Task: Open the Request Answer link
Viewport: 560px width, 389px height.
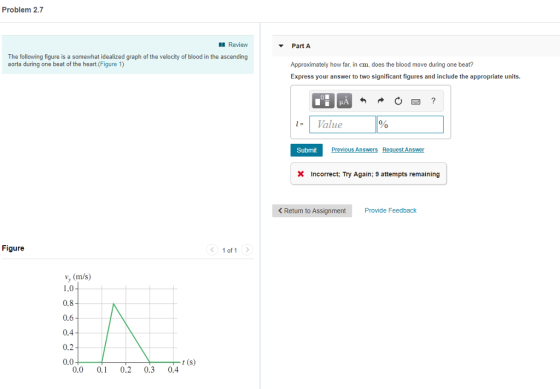Action: pos(403,150)
